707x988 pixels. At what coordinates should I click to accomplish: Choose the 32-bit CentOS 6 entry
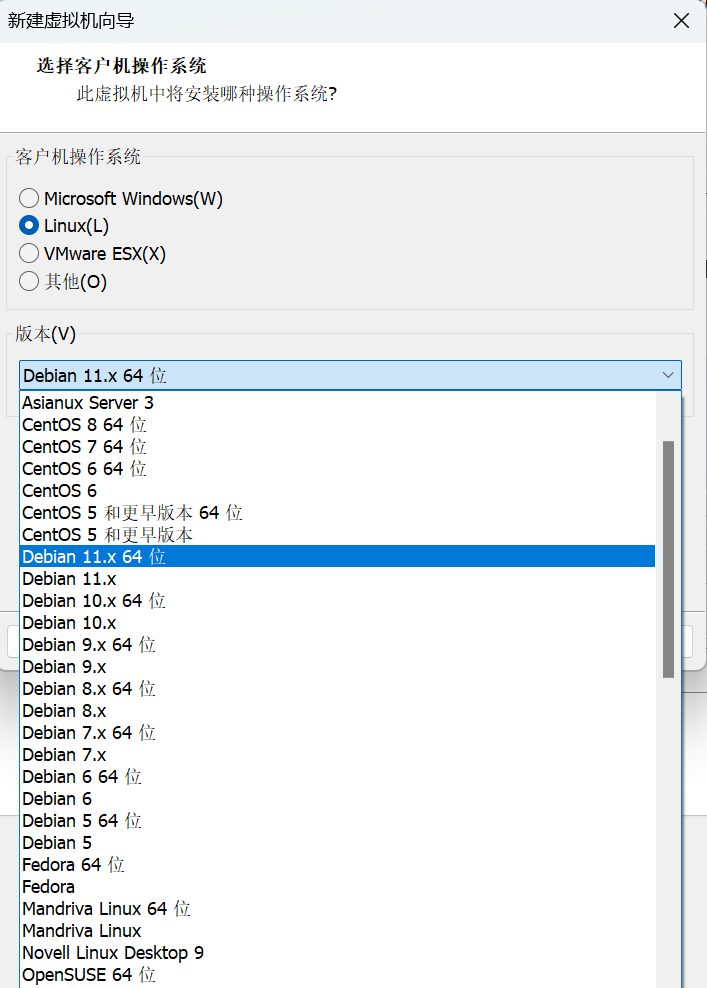click(338, 491)
